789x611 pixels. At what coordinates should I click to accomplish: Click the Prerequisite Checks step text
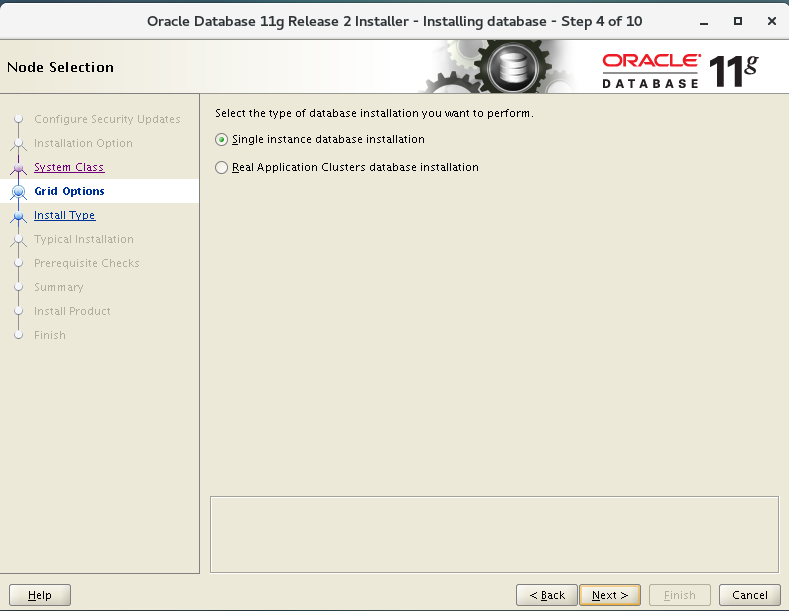(87, 263)
